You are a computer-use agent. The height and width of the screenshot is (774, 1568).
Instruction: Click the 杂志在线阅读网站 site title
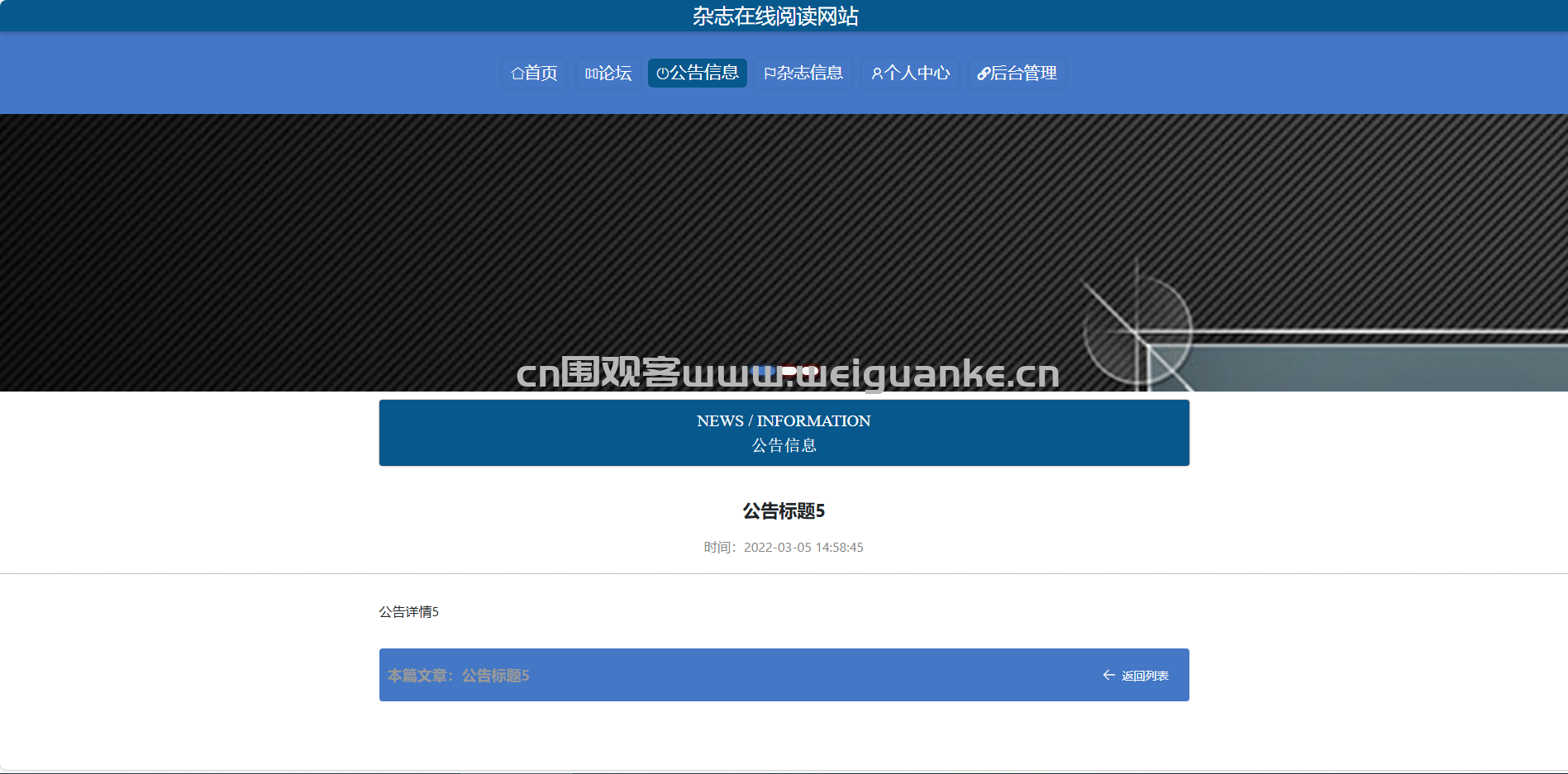(x=775, y=17)
